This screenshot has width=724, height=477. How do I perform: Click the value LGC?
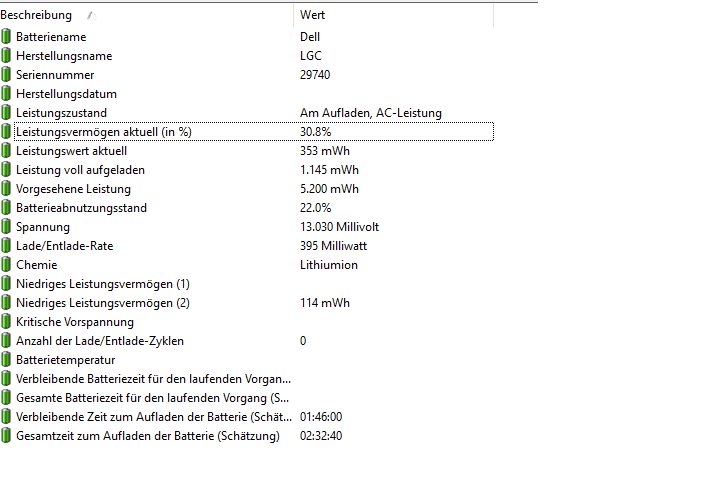[x=311, y=56]
